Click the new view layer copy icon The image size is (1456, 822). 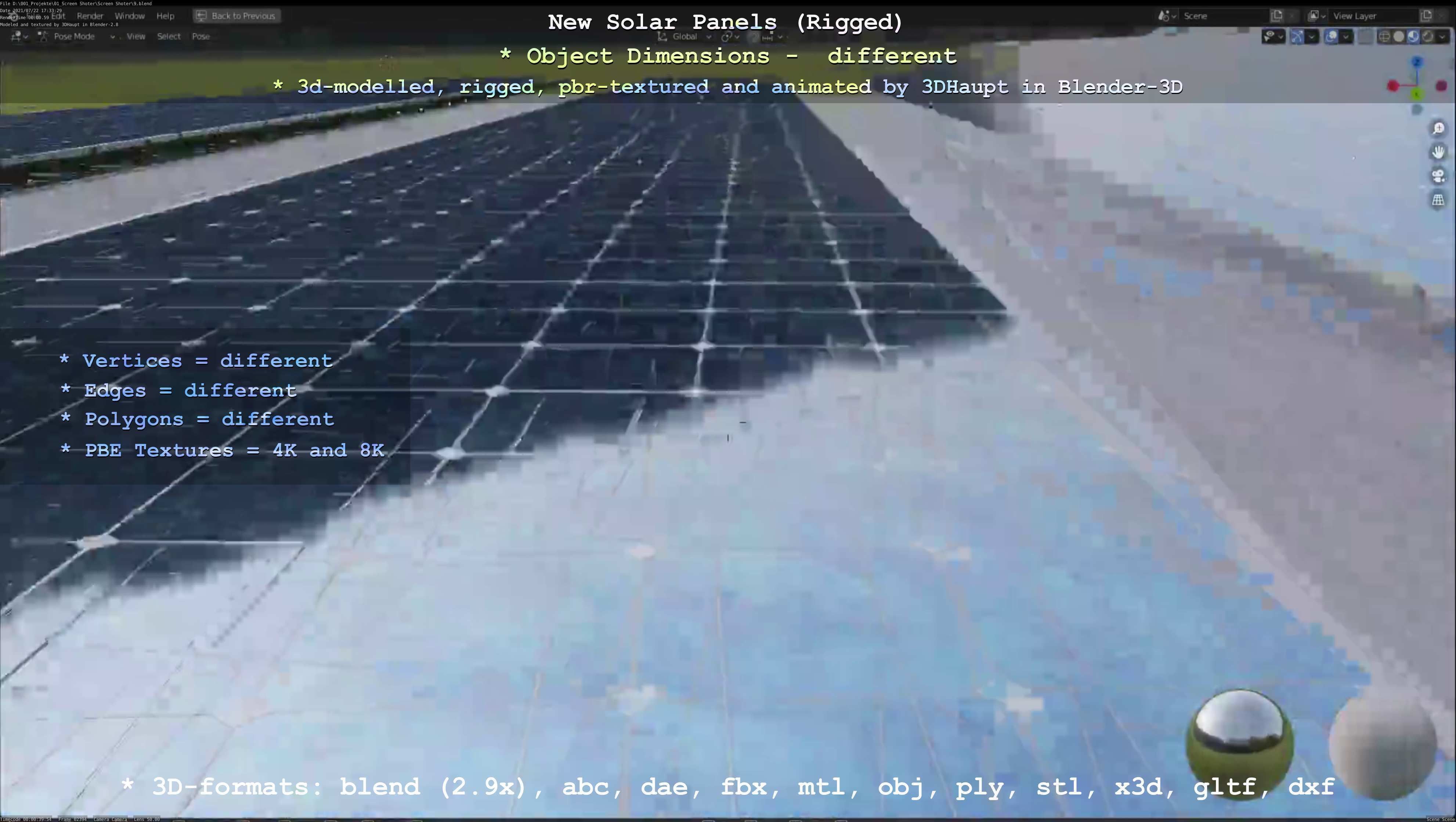point(1426,16)
